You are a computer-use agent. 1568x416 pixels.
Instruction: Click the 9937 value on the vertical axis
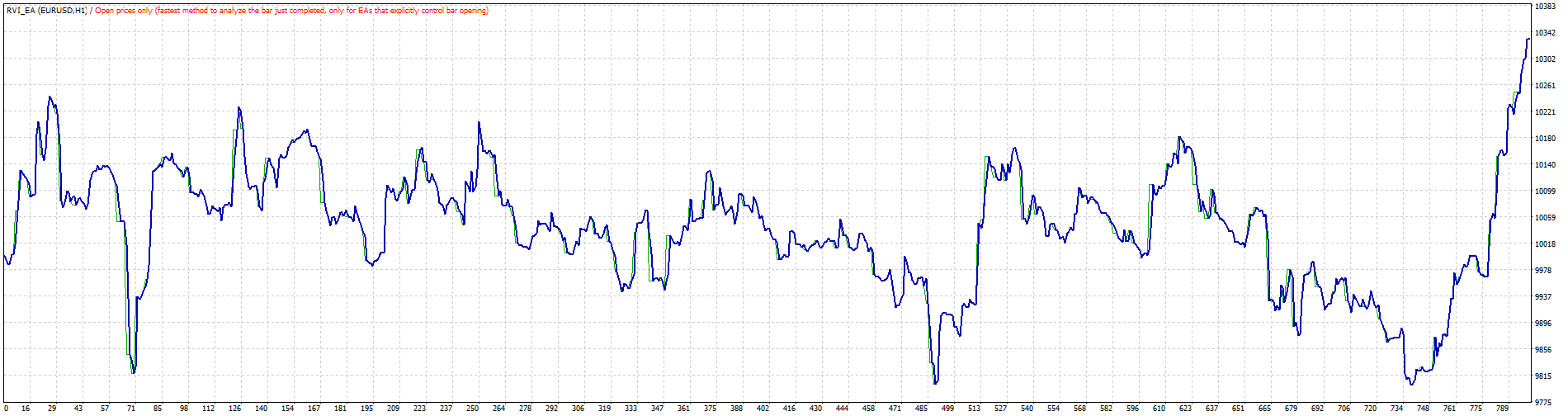coord(1542,297)
